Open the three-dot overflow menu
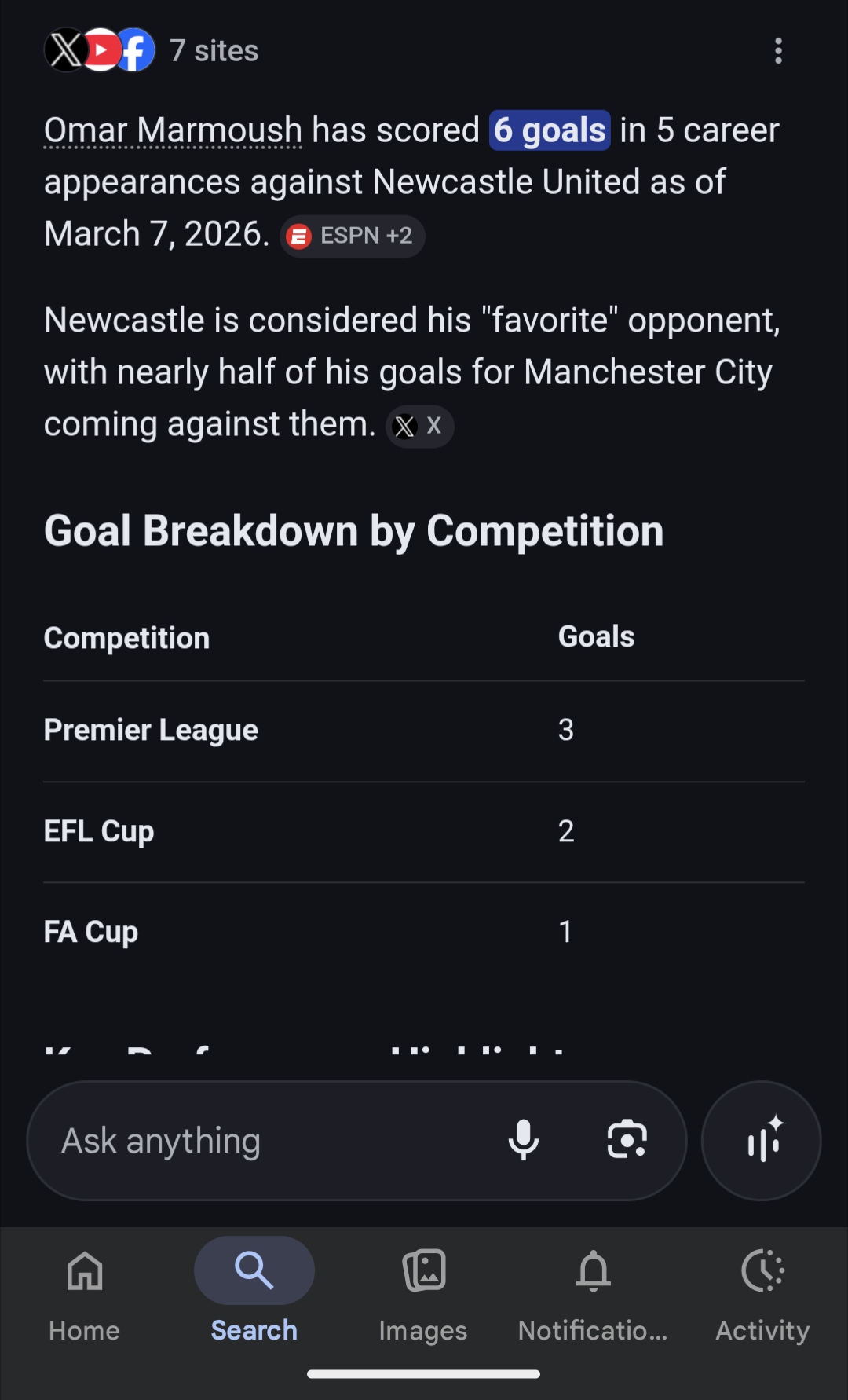The image size is (848, 1400). click(x=777, y=51)
